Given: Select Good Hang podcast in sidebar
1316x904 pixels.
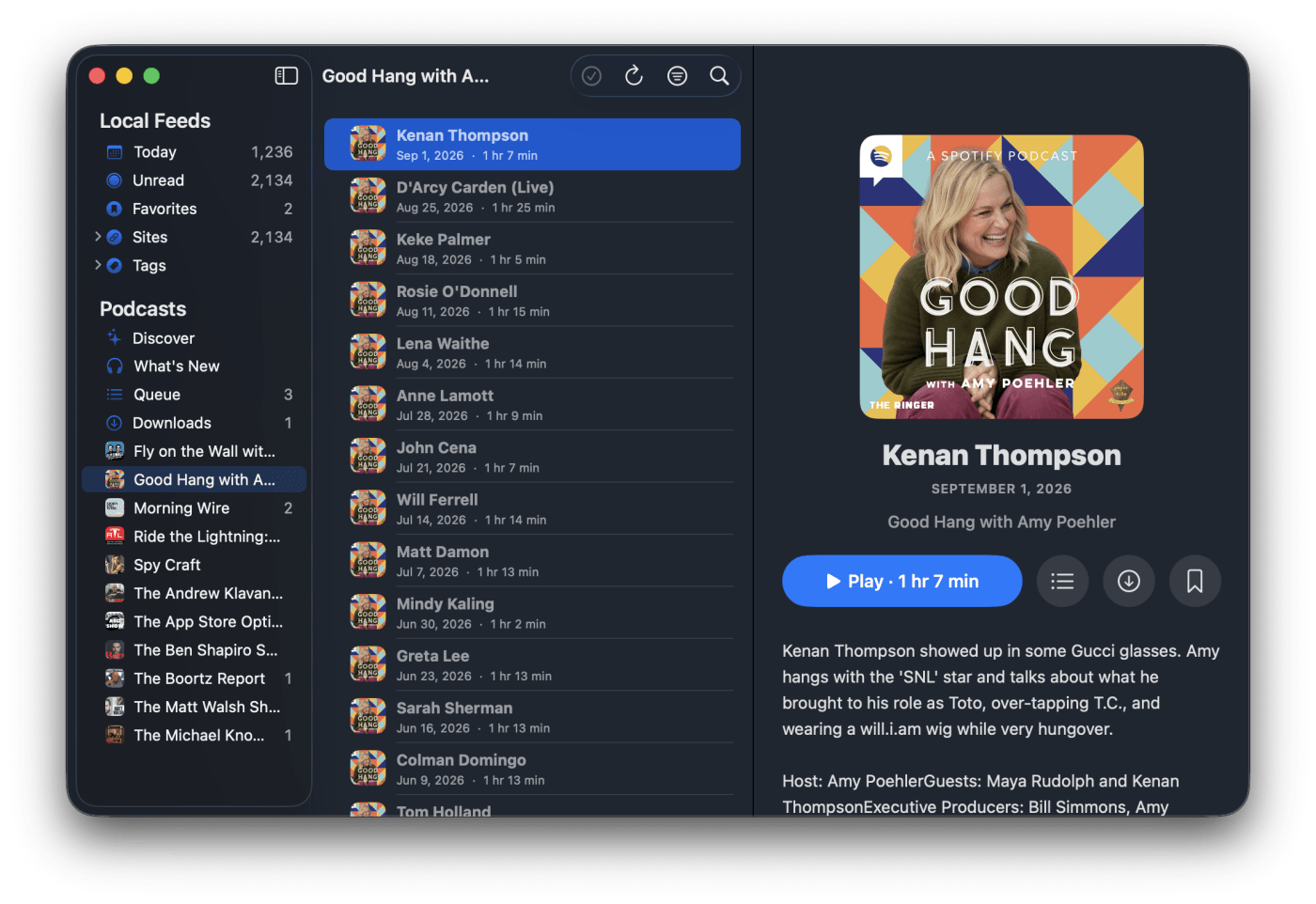Looking at the screenshot, I should point(195,479).
